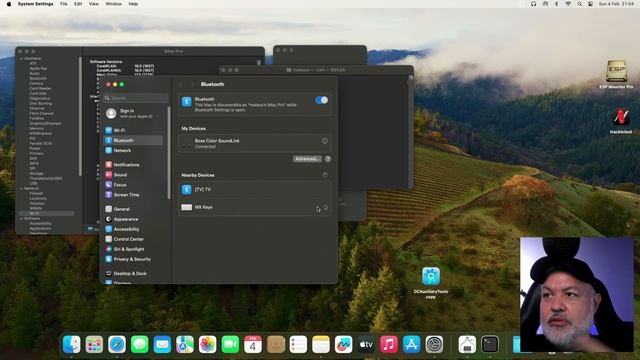Select Ethernet in System Information sidebar

click(x=37, y=109)
